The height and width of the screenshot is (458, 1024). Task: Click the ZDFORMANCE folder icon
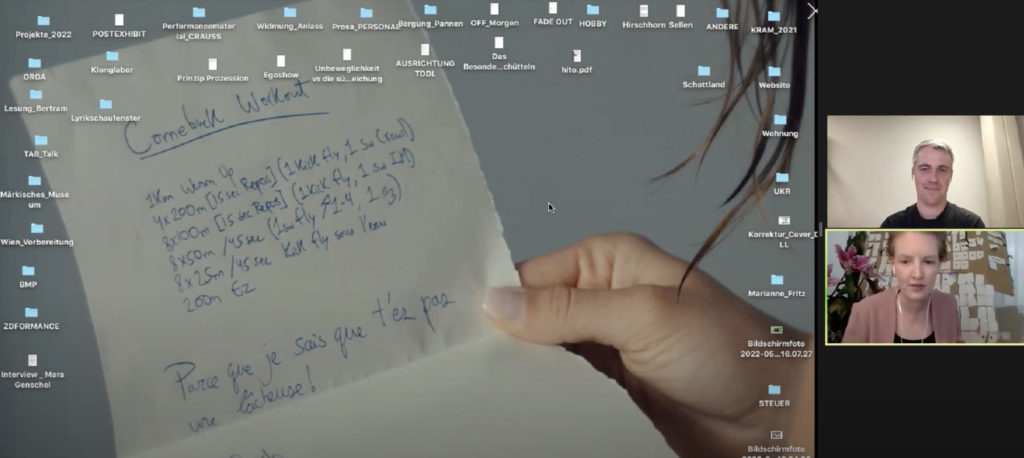point(31,313)
